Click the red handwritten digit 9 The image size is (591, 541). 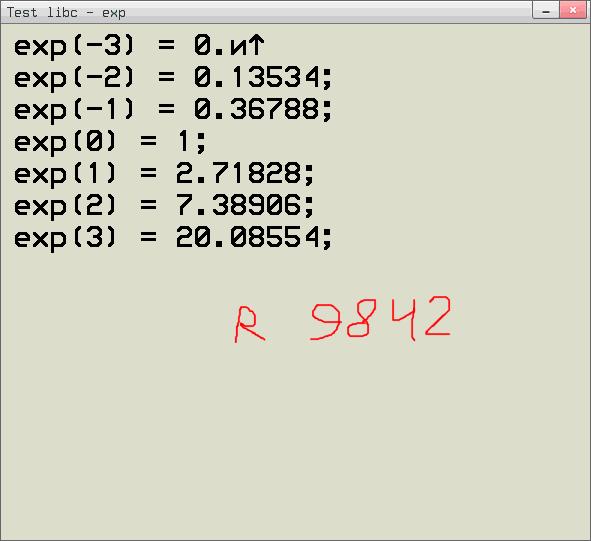[x=326, y=321]
